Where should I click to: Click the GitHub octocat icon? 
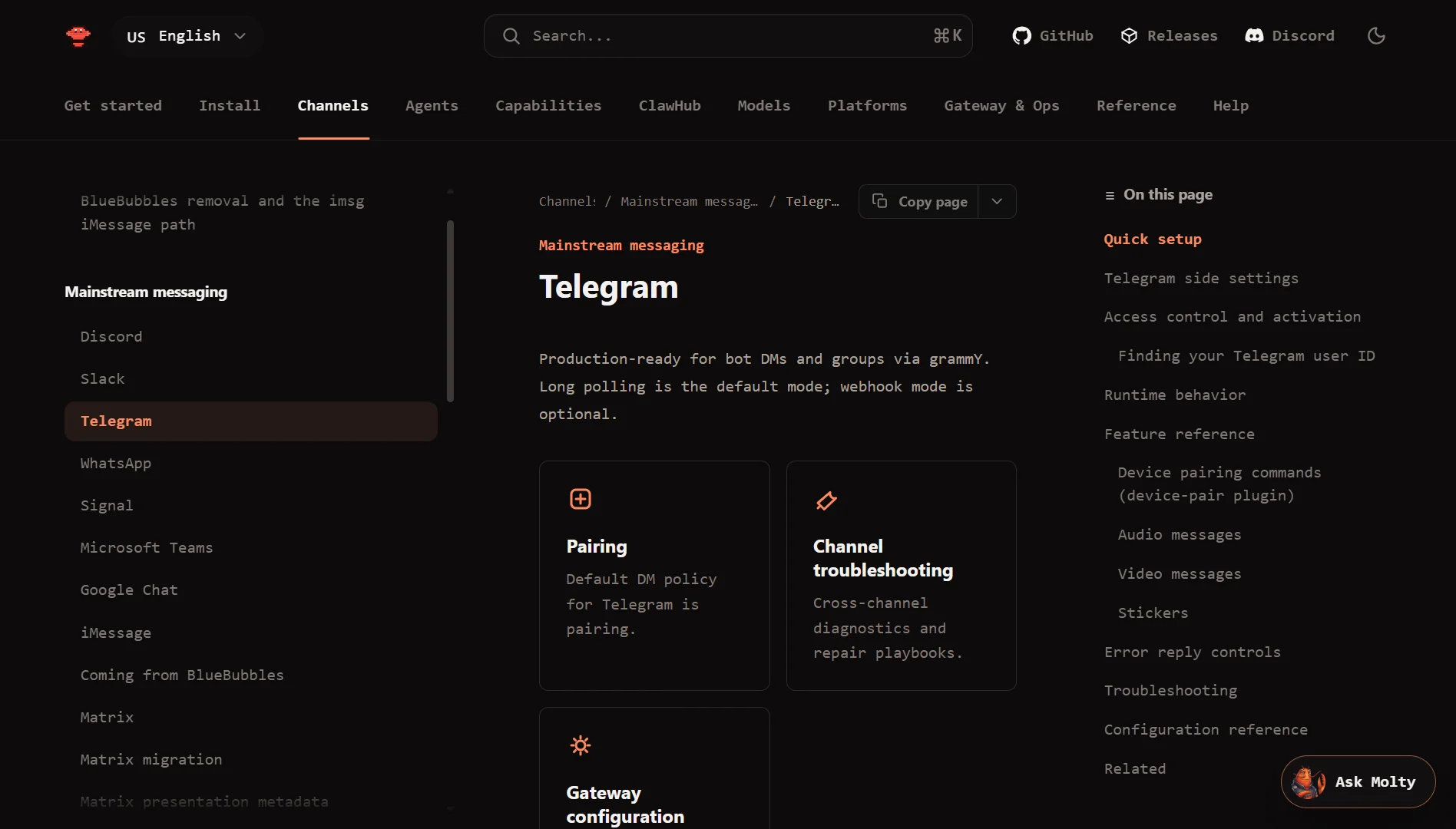coord(1021,36)
